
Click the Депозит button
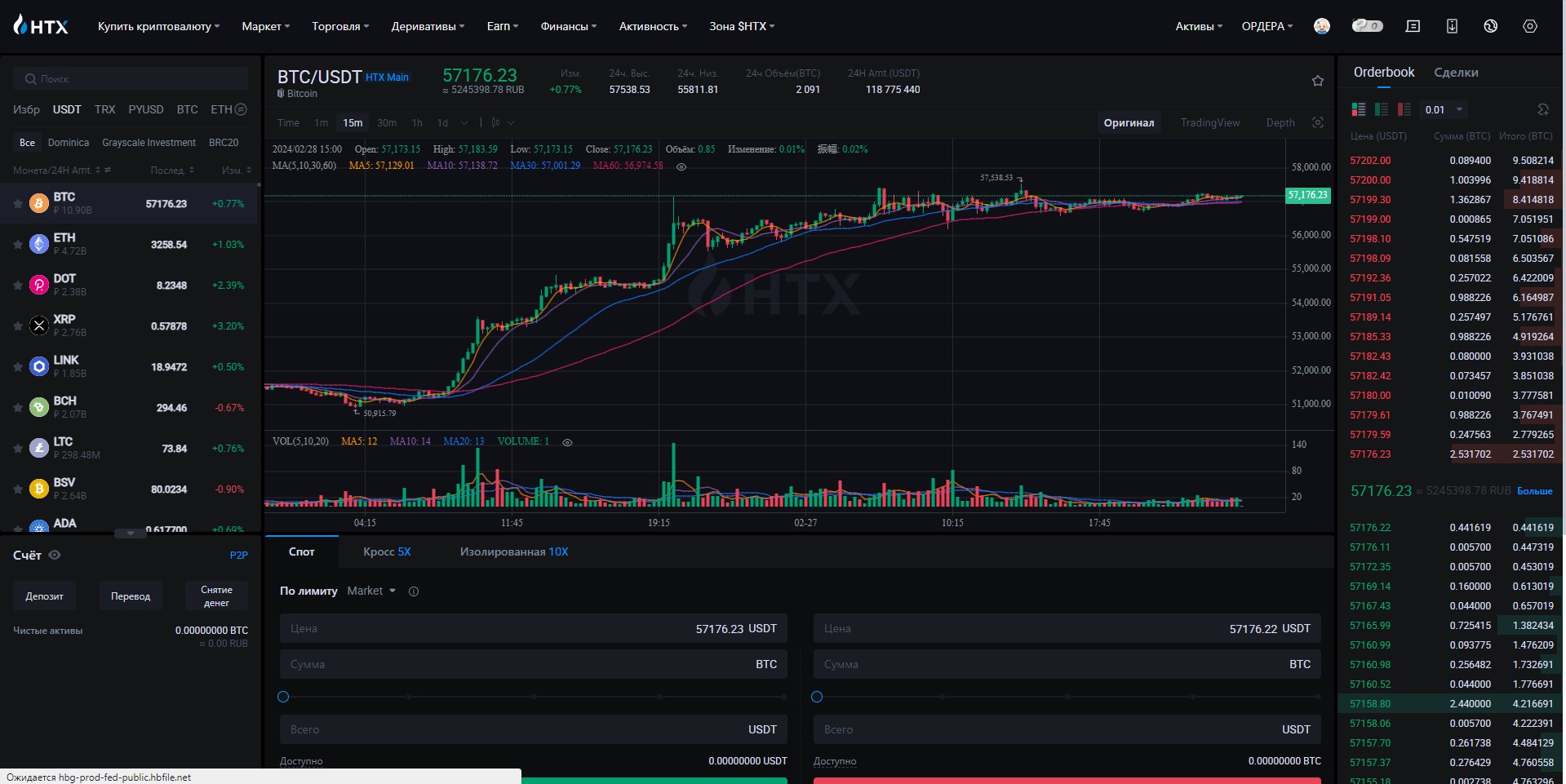(44, 596)
